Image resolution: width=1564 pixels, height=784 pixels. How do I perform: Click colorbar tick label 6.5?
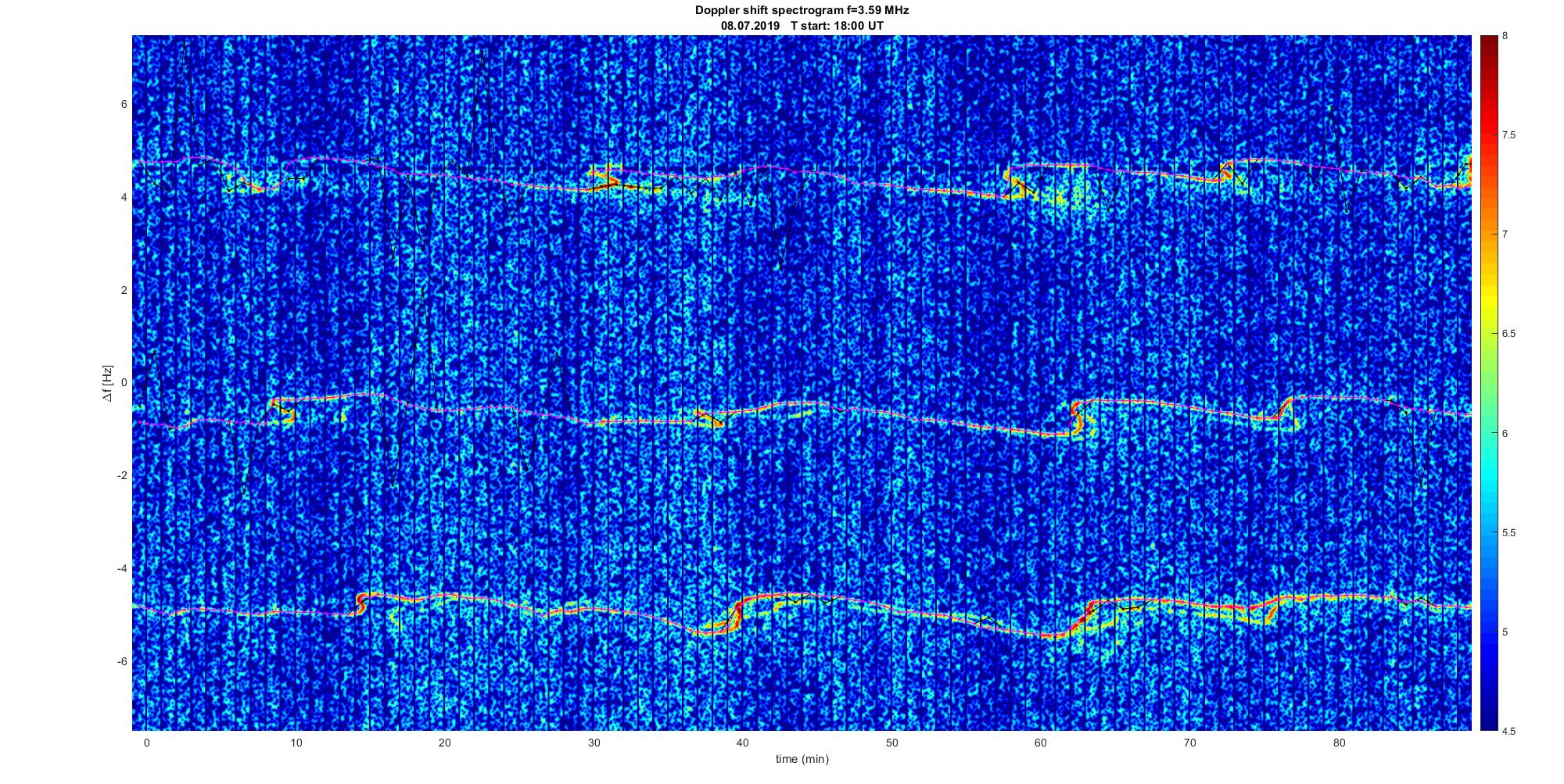(1509, 334)
